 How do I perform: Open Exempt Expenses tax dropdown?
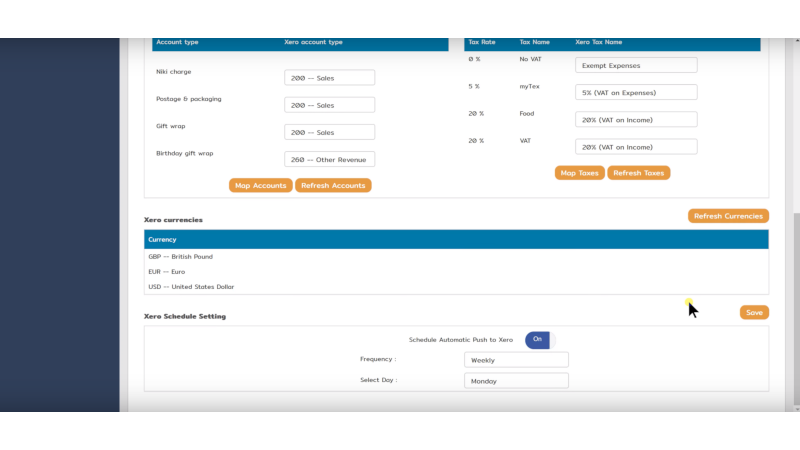pyautogui.click(x=636, y=65)
